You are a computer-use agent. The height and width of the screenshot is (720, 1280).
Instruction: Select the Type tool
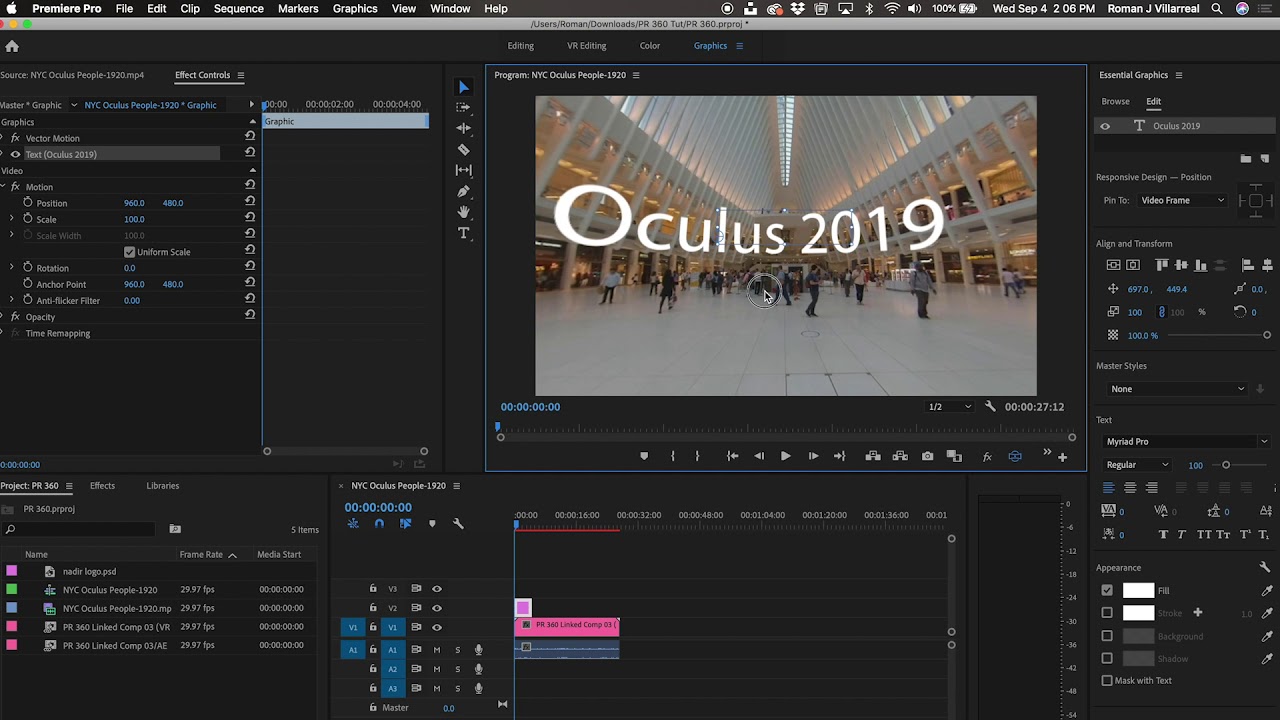pyautogui.click(x=463, y=233)
